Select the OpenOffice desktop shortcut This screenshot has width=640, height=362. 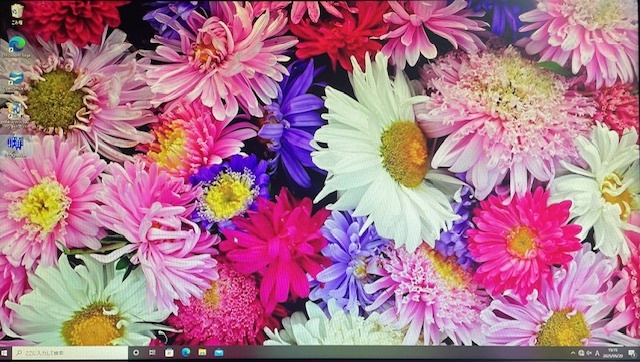[16, 80]
